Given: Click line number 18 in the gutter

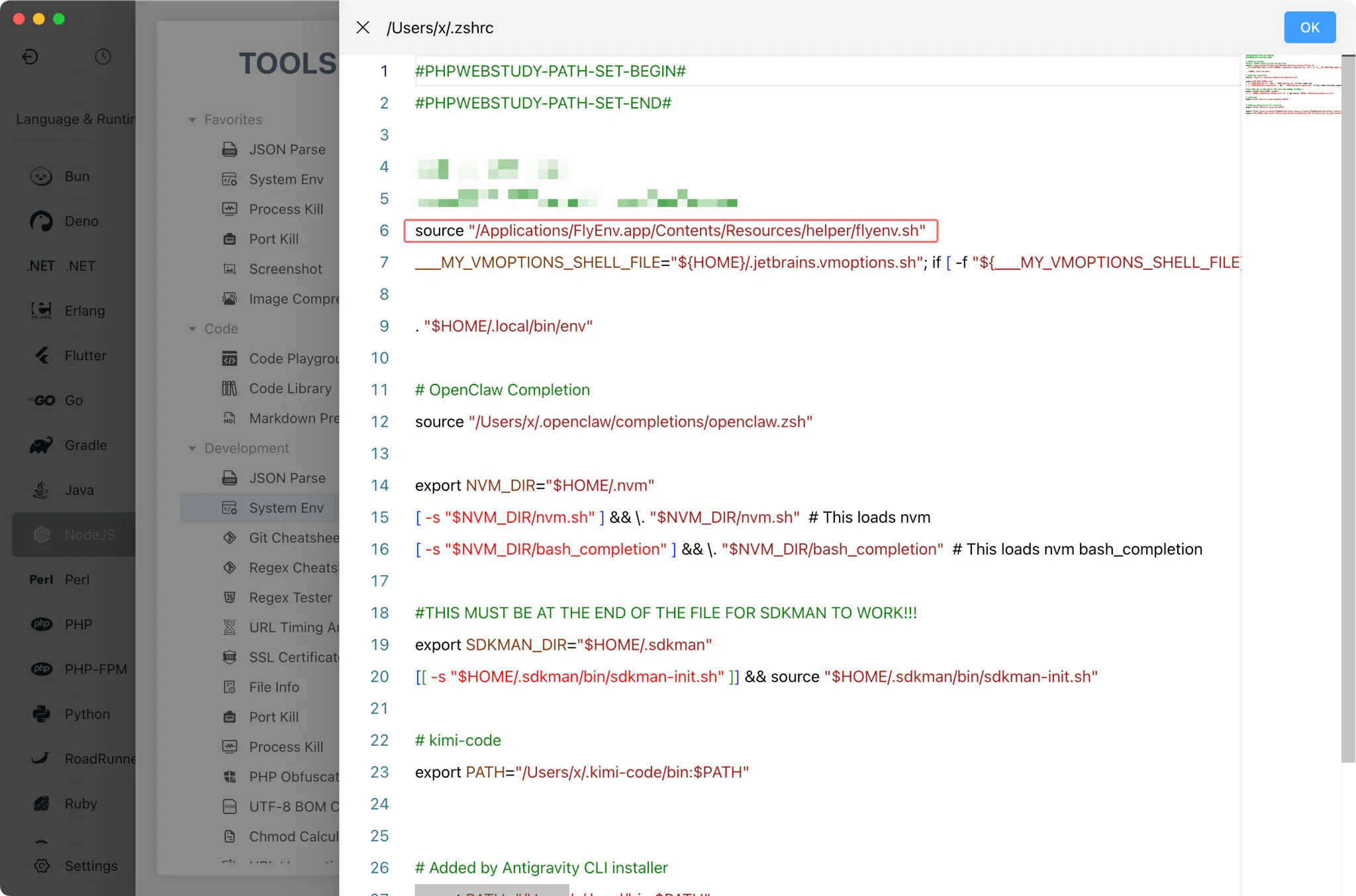Looking at the screenshot, I should click(x=379, y=613).
